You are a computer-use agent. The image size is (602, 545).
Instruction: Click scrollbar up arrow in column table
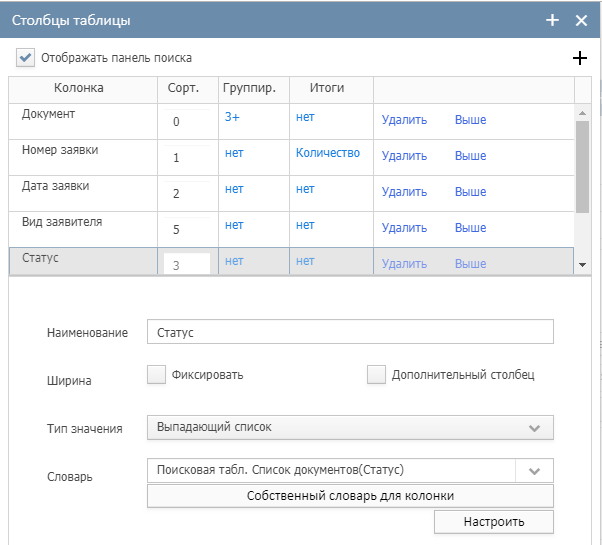[x=582, y=113]
